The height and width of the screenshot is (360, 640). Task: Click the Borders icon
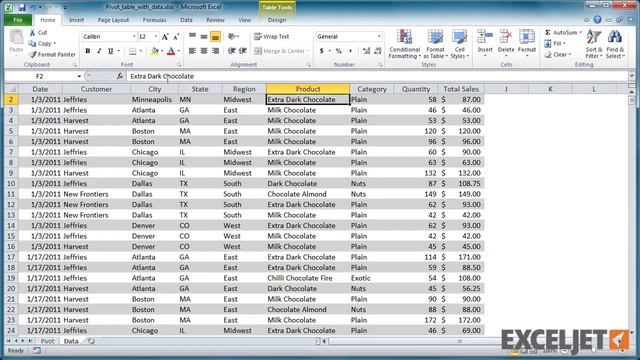click(132, 51)
